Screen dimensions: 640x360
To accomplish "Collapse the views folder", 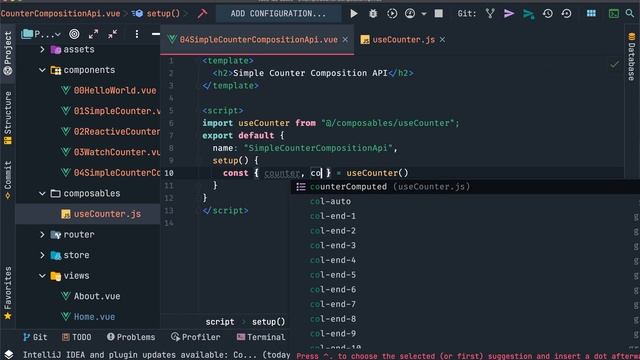I will pyautogui.click(x=42, y=276).
